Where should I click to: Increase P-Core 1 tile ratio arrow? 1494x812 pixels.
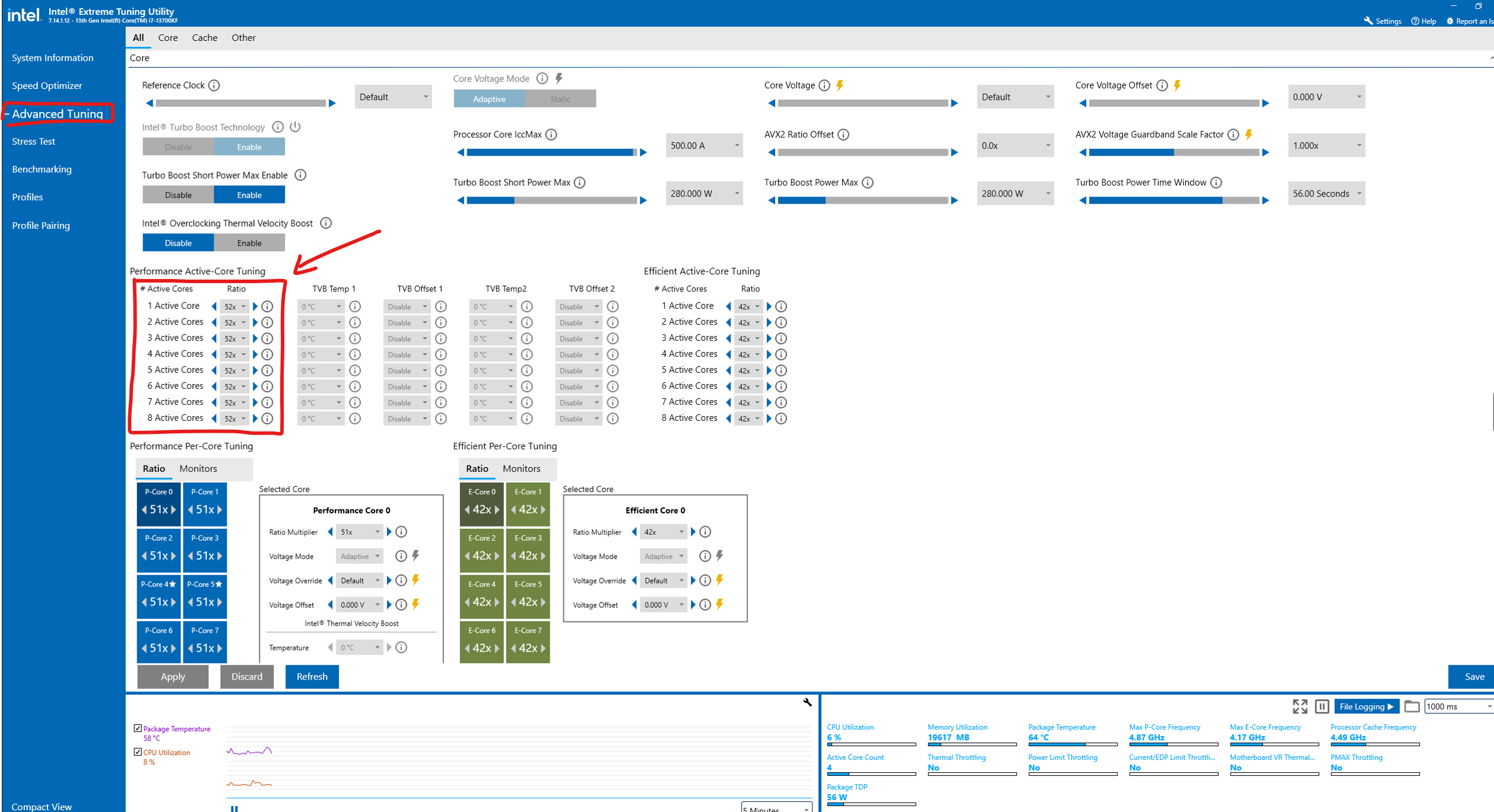[x=220, y=510]
